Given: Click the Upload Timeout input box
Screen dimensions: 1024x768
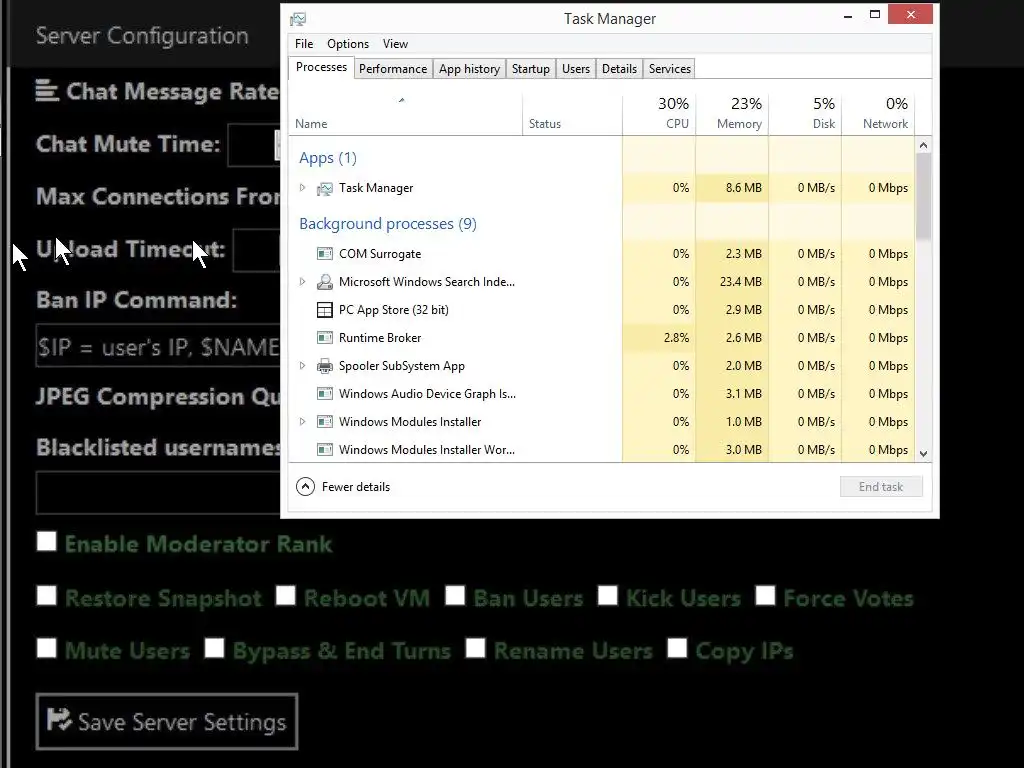Looking at the screenshot, I should tap(257, 250).
